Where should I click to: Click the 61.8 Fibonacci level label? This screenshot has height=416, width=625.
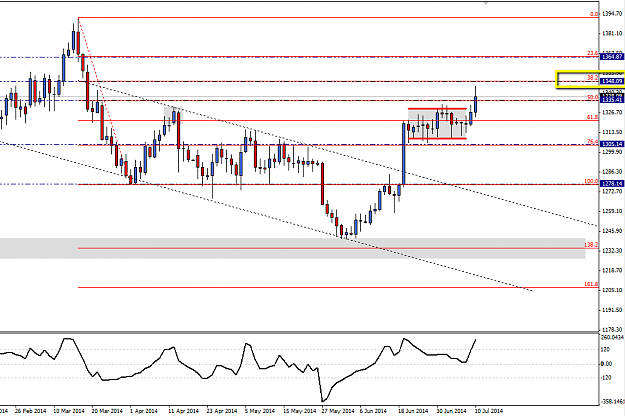point(592,117)
